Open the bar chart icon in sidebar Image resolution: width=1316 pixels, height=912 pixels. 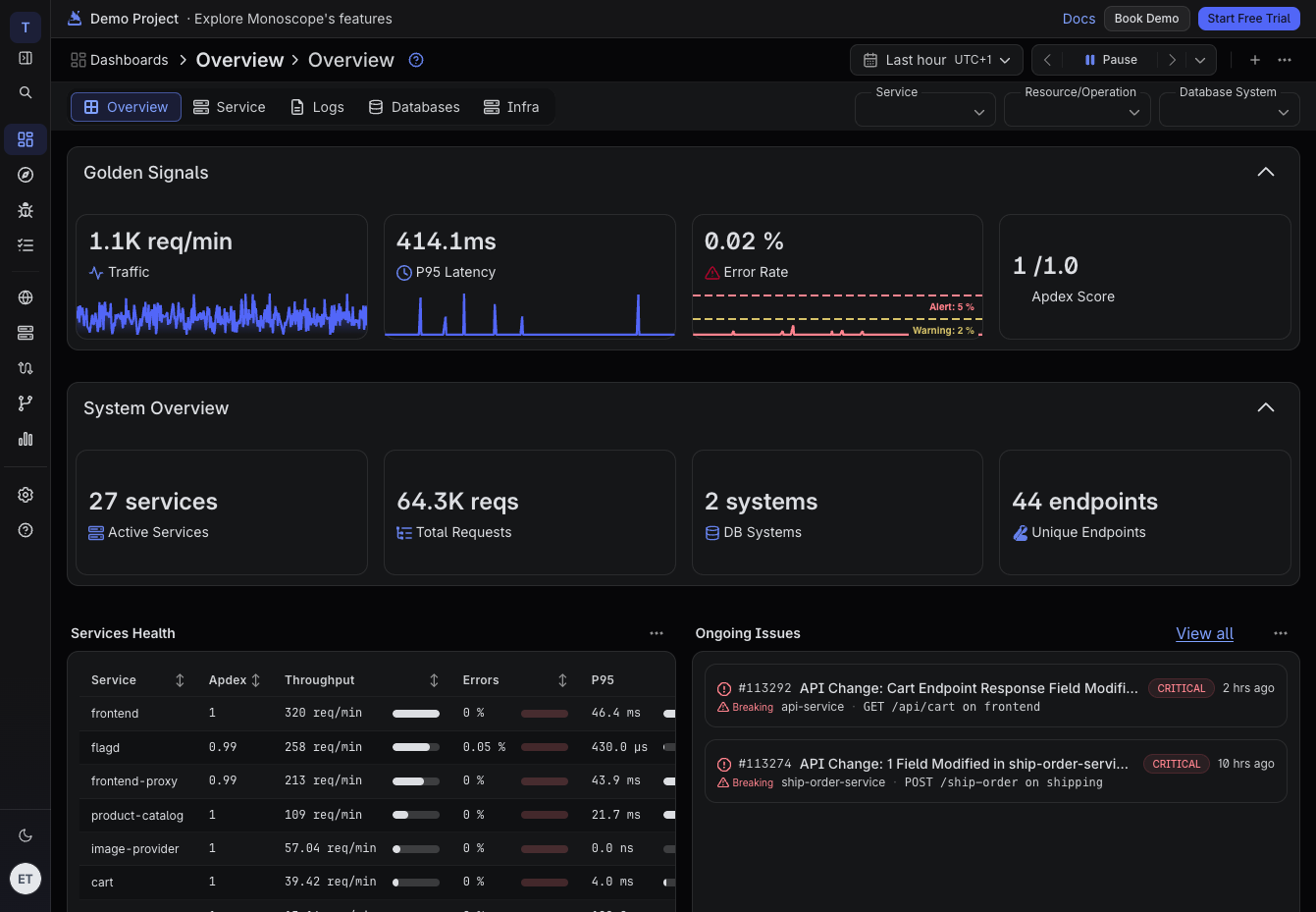point(26,439)
